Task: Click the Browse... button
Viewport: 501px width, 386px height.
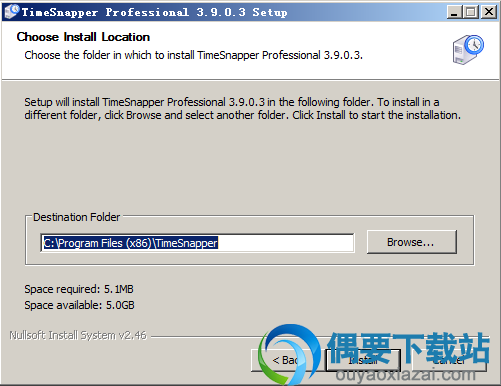Action: [x=412, y=242]
